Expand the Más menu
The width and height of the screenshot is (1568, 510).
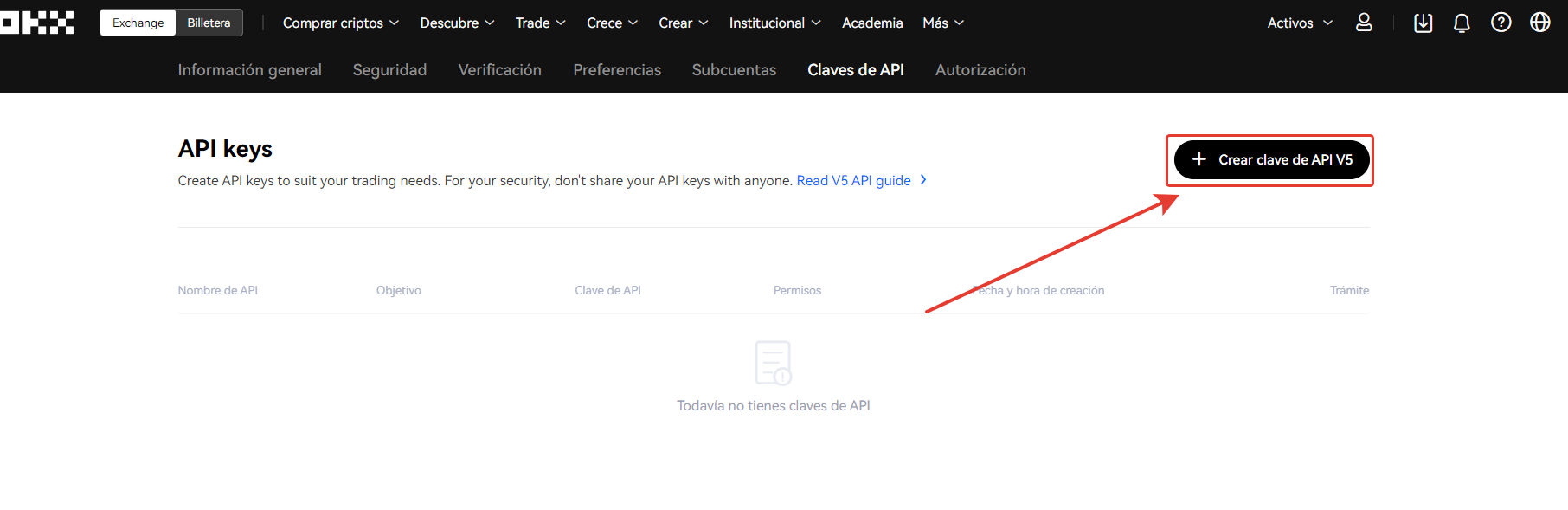[943, 23]
